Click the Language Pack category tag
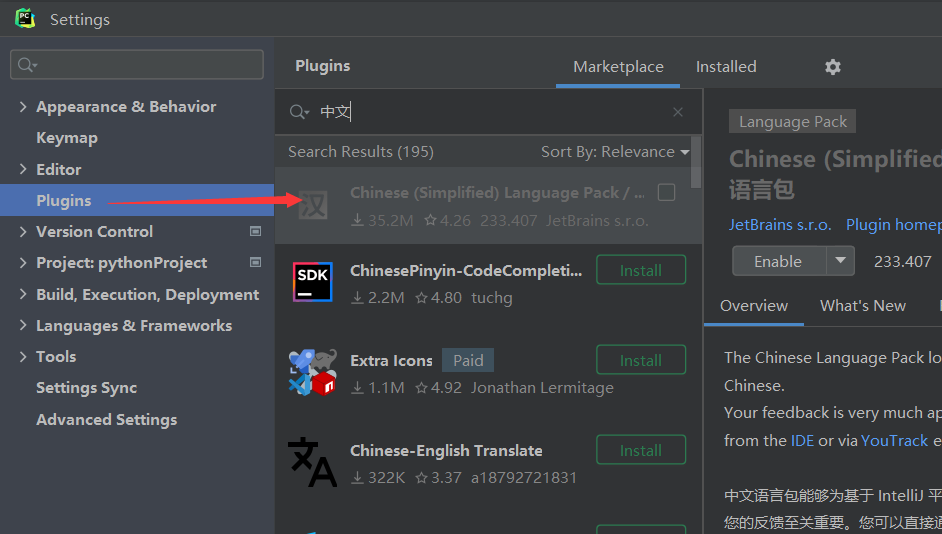 tap(792, 121)
